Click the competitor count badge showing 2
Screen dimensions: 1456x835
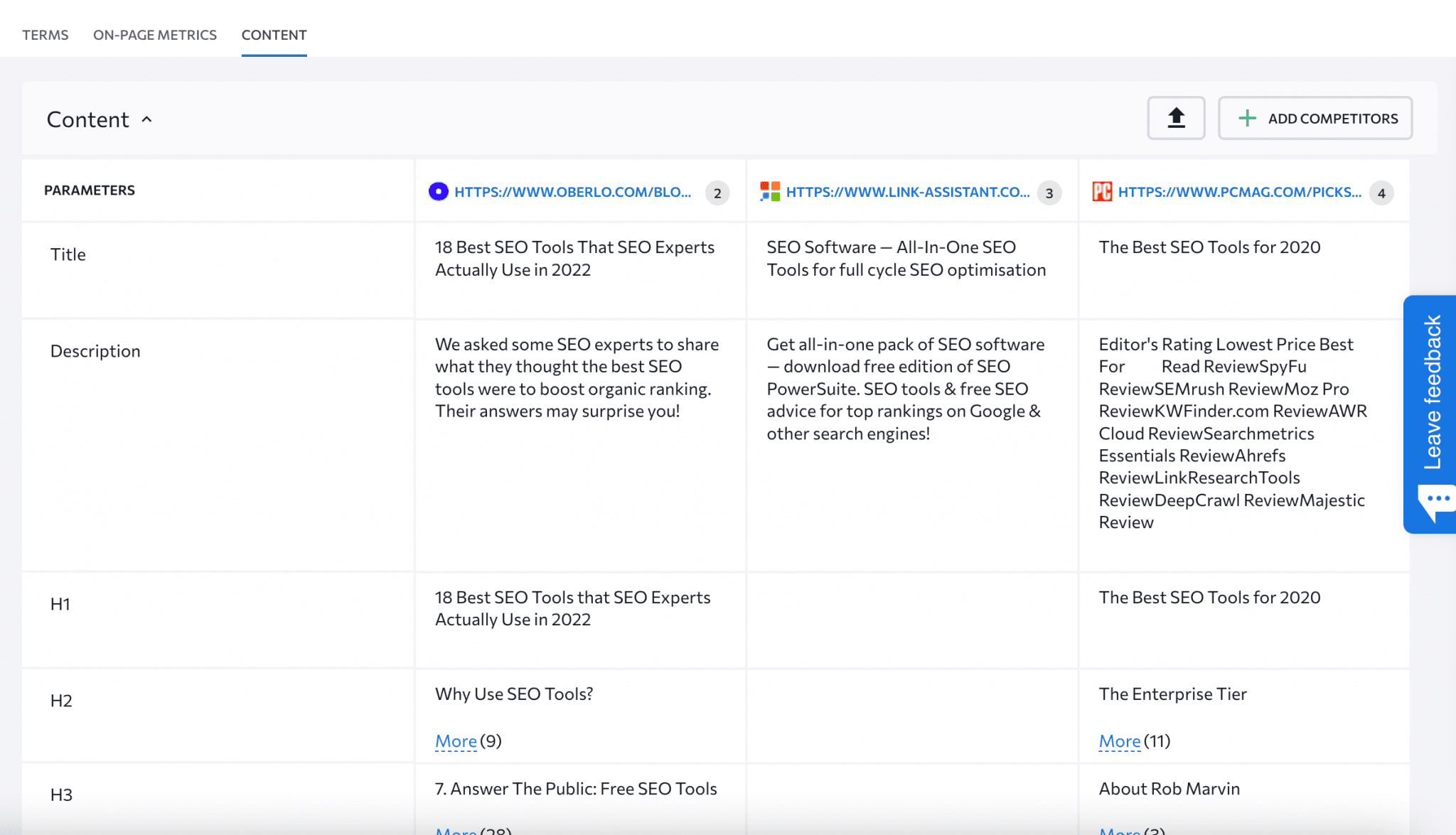tap(717, 193)
